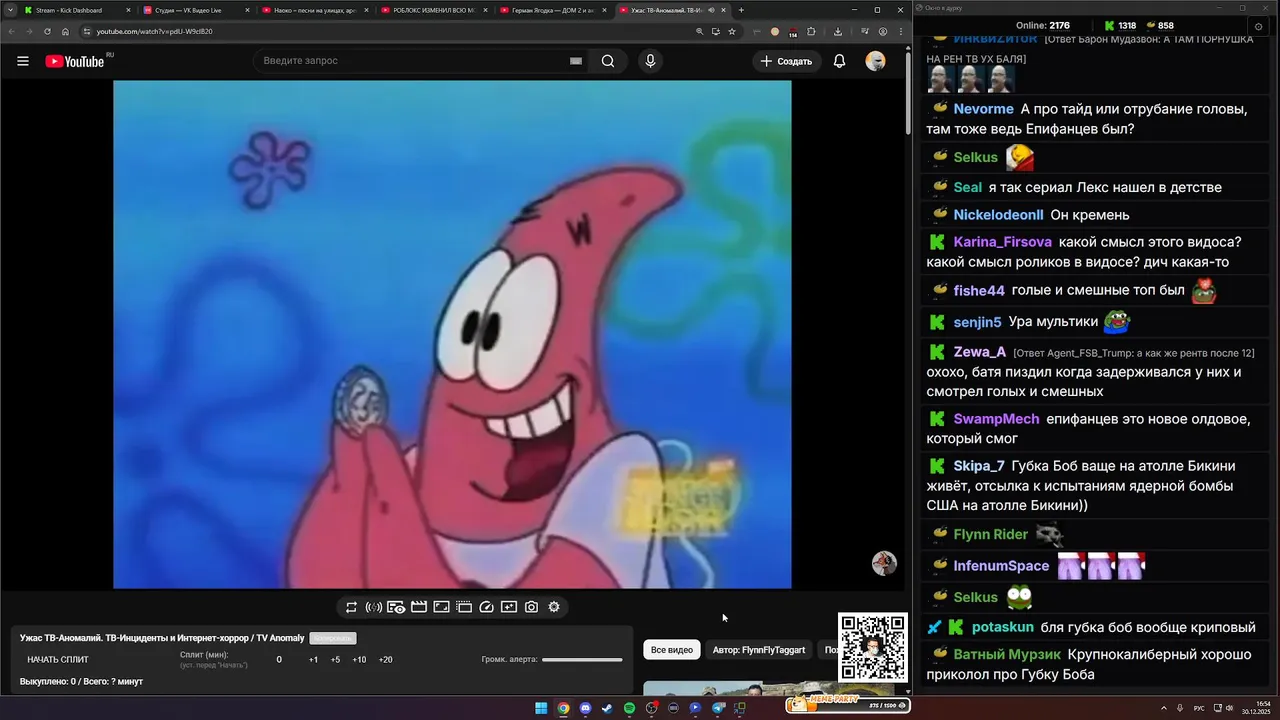Viewport: 1280px width, 720px height.
Task: Select the Все видео filter chip
Action: pos(672,650)
